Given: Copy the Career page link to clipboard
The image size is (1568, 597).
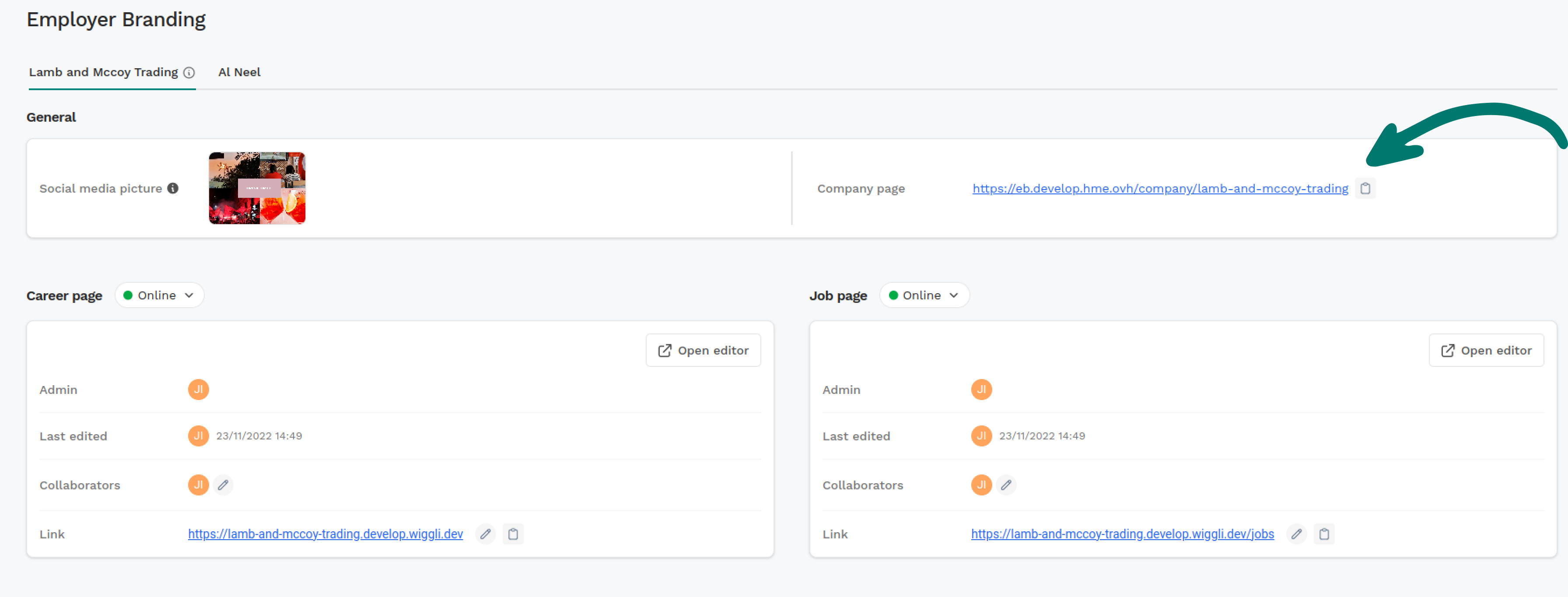Looking at the screenshot, I should pos(512,534).
